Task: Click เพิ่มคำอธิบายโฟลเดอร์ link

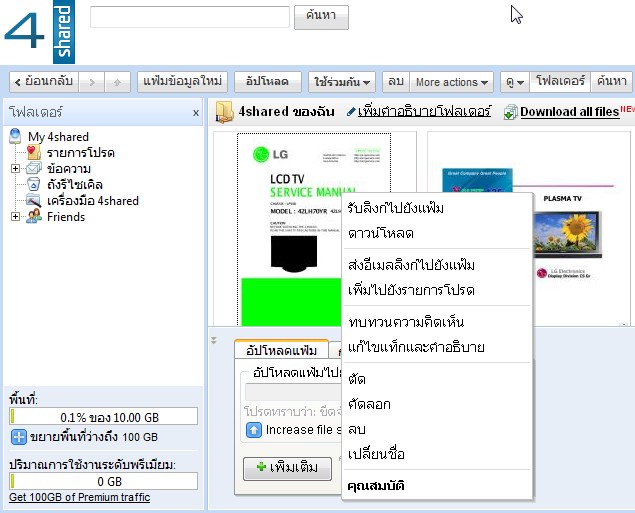Action: pyautogui.click(x=424, y=111)
